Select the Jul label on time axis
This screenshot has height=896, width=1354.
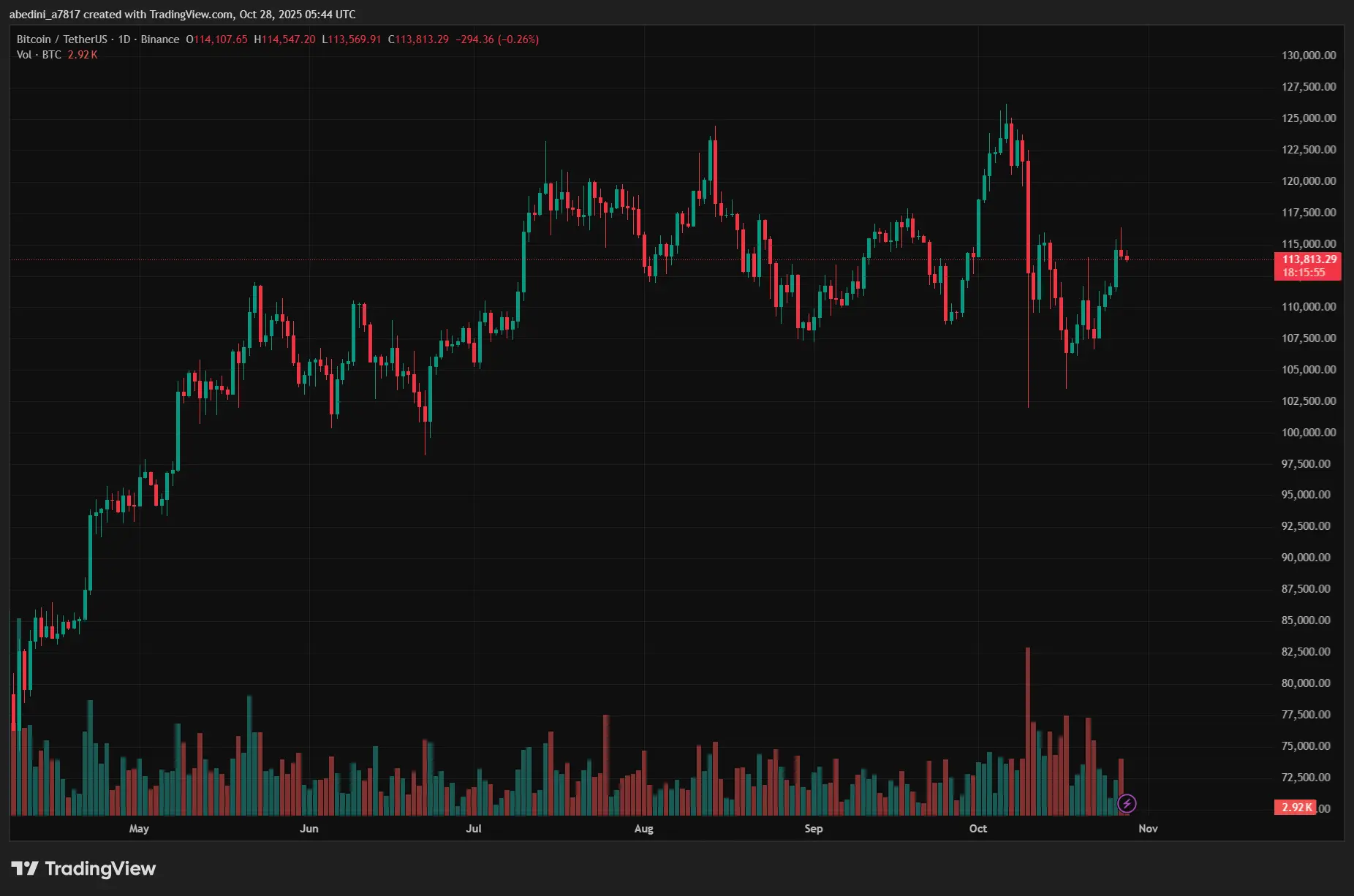click(x=474, y=829)
